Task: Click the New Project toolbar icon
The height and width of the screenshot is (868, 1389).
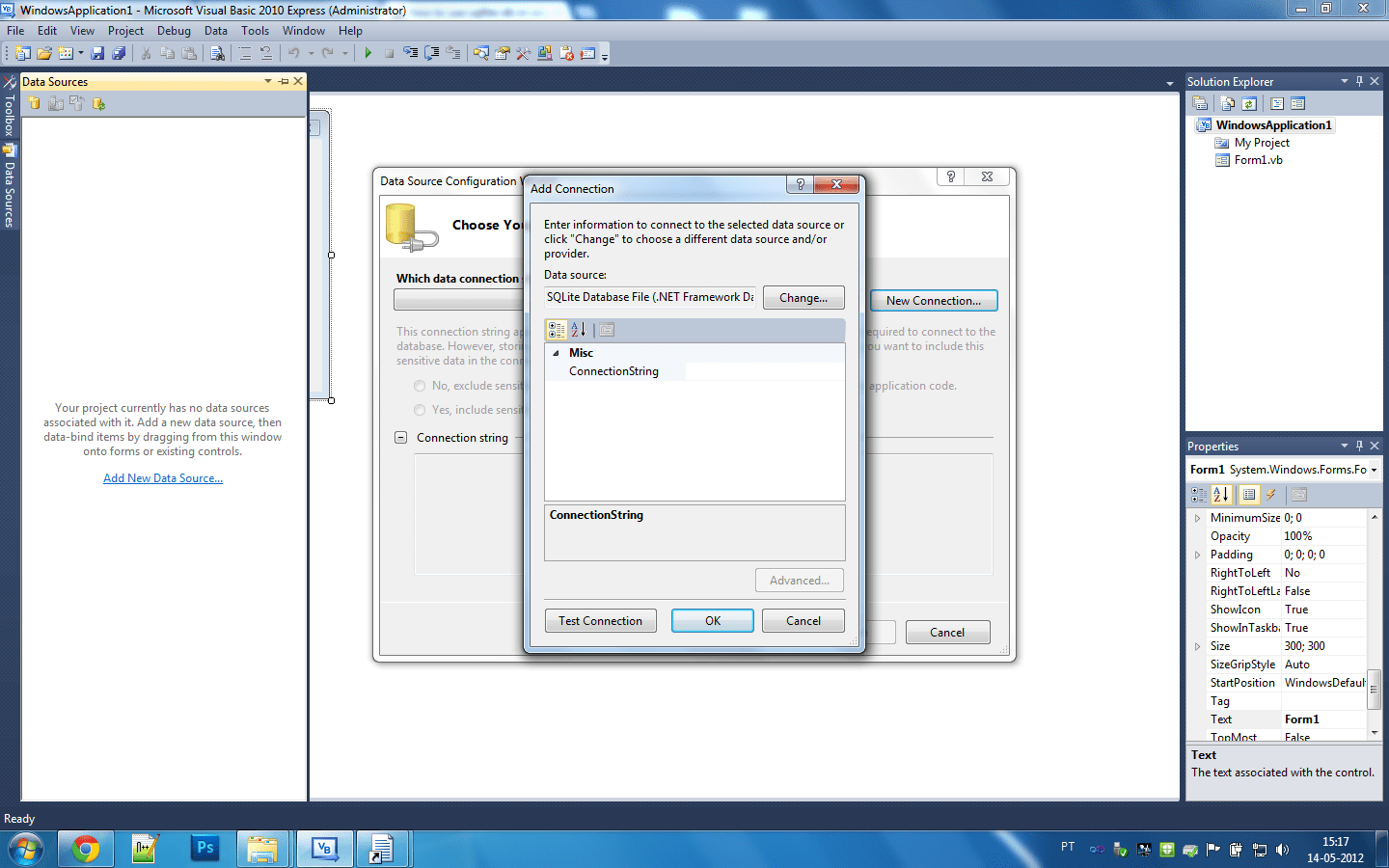Action: click(x=21, y=53)
